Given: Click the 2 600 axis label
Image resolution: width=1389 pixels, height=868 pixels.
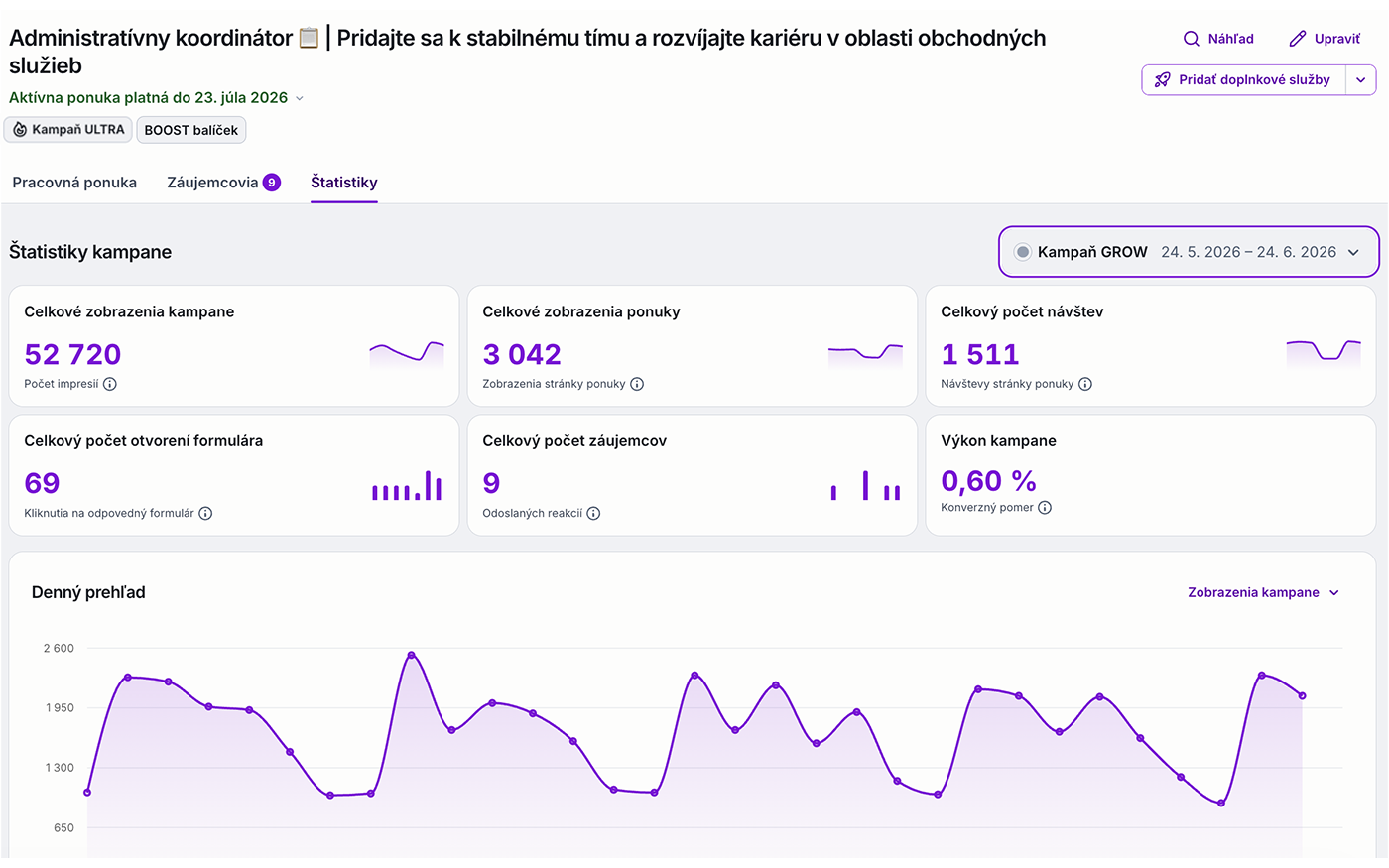Looking at the screenshot, I should tap(59, 648).
